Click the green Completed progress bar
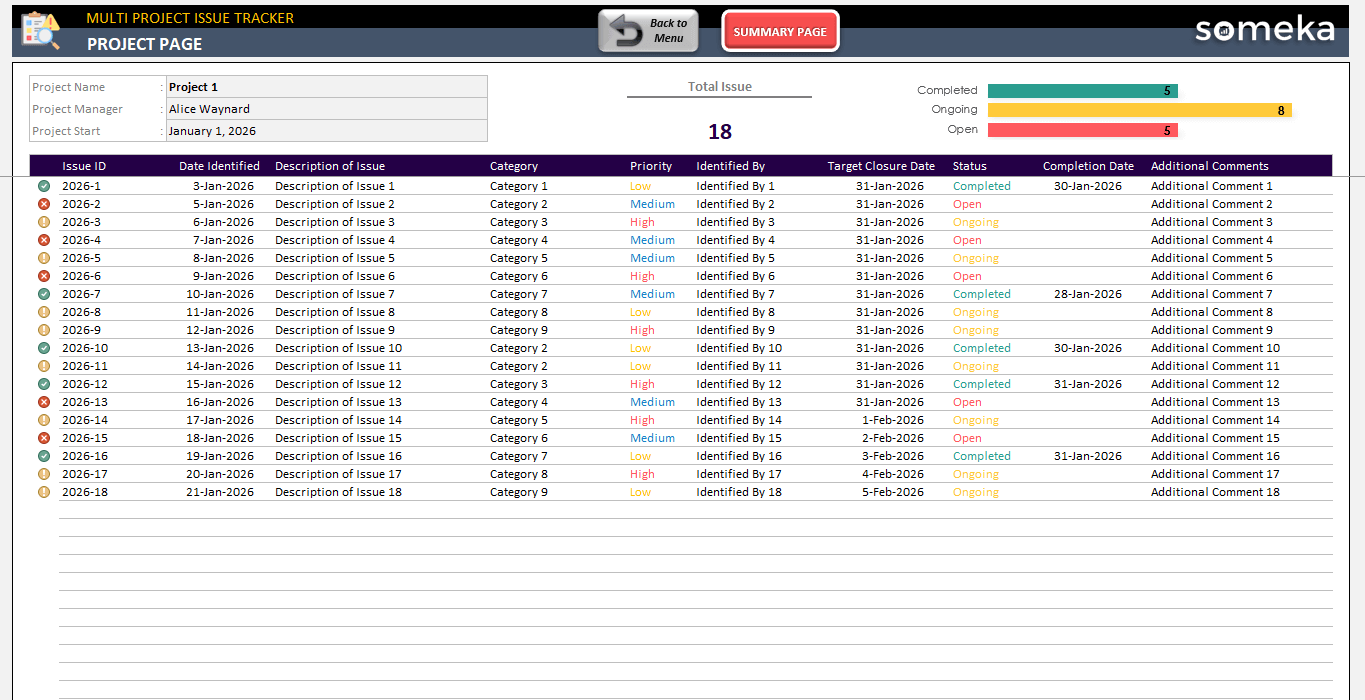 1082,91
